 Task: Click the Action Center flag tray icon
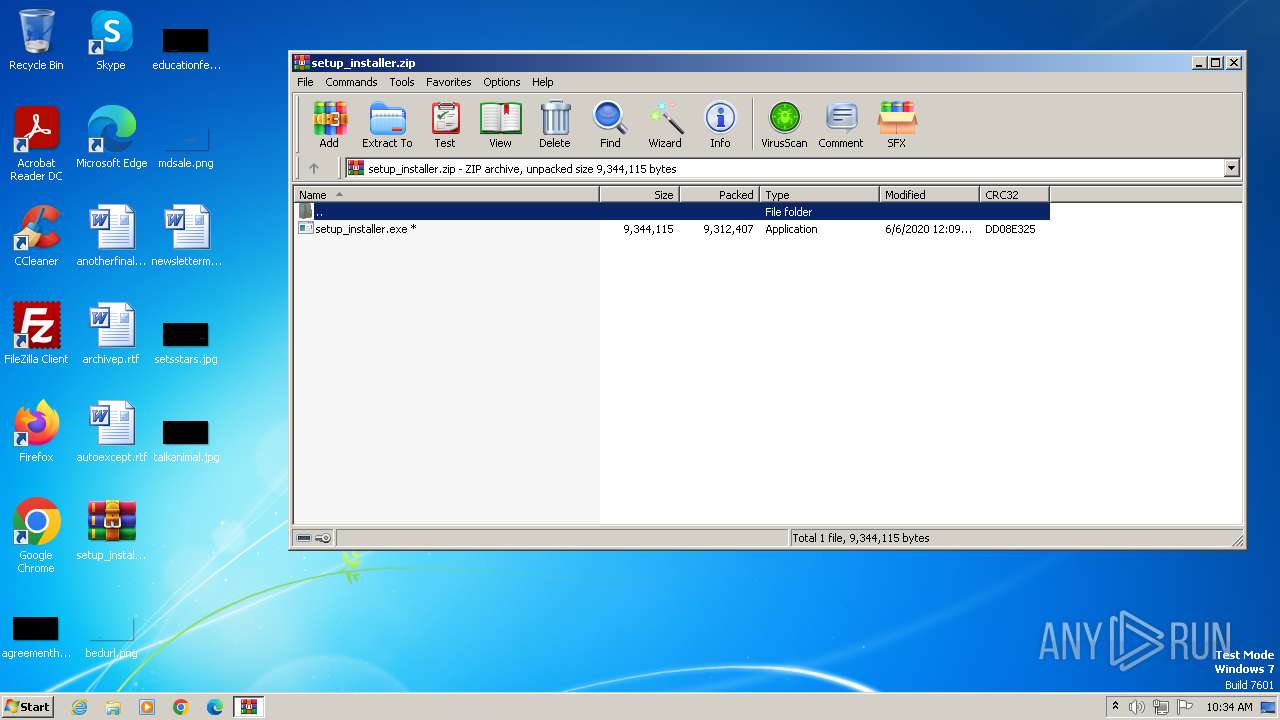[x=1185, y=707]
